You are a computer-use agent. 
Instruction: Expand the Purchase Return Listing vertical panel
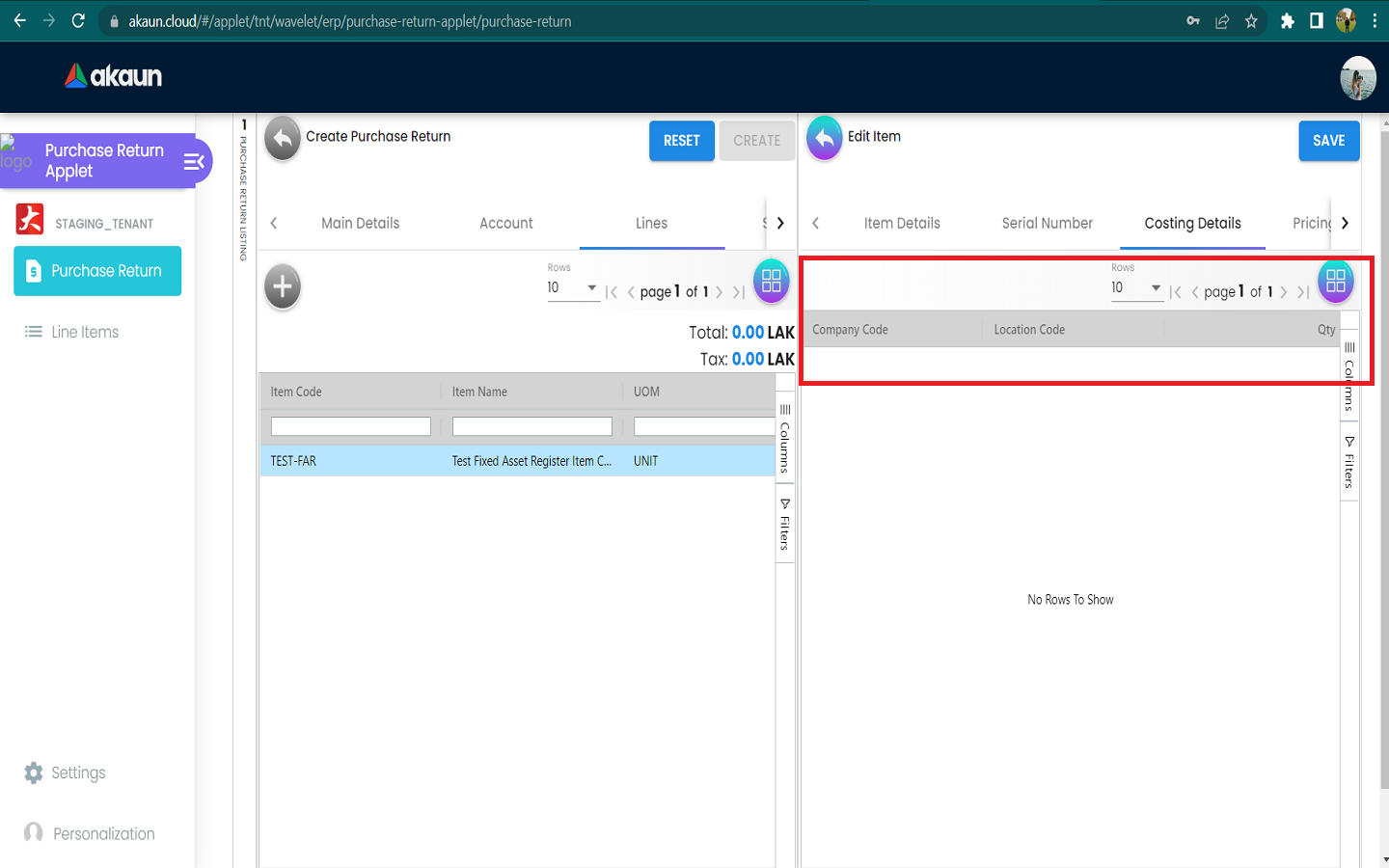pos(244,191)
